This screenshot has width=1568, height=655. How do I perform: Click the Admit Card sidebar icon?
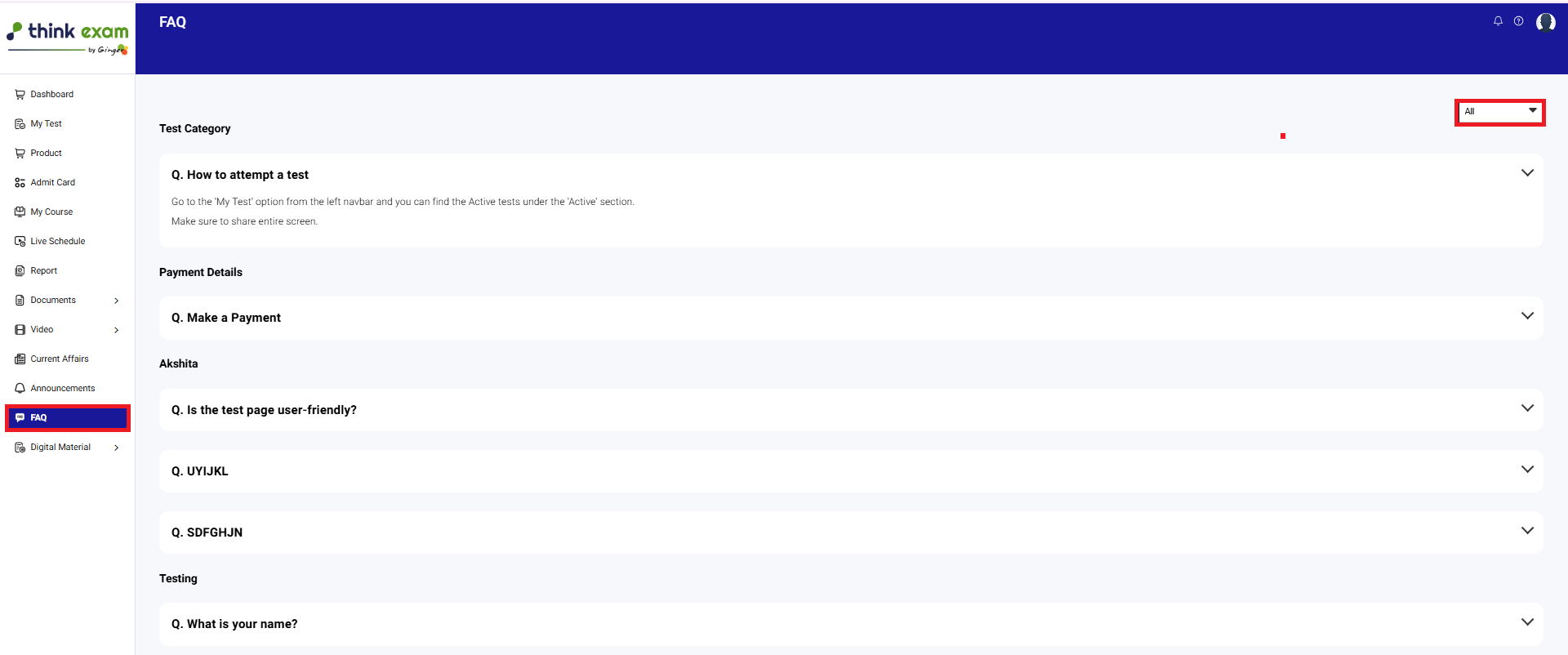[20, 183]
